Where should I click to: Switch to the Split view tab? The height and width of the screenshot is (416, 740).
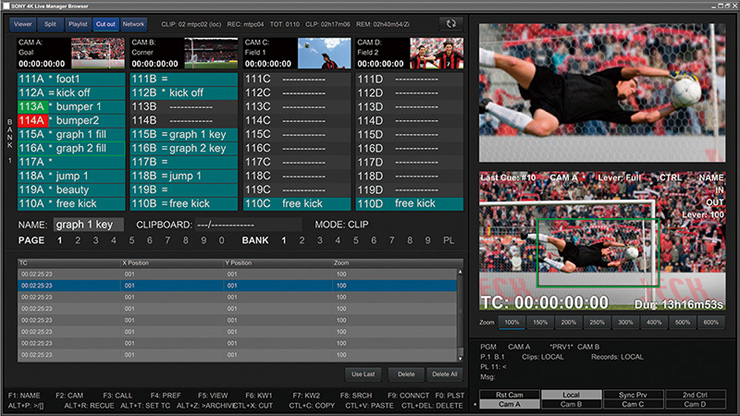(x=51, y=22)
